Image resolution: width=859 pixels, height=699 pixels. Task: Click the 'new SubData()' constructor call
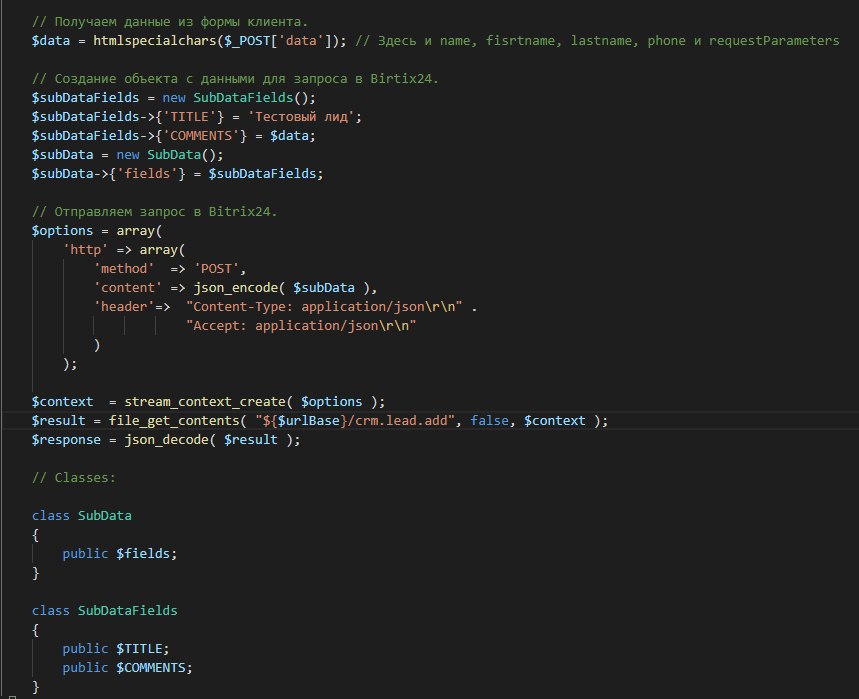coord(170,155)
